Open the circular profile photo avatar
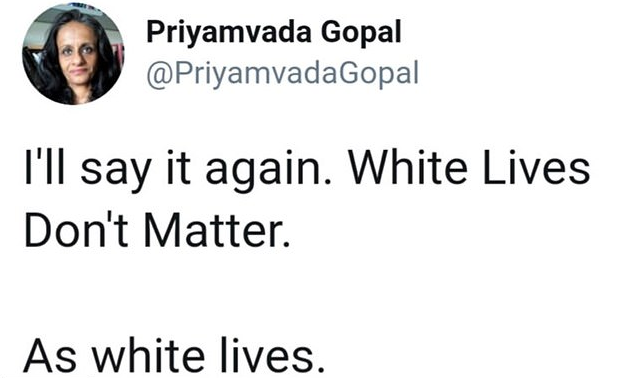 (73, 55)
